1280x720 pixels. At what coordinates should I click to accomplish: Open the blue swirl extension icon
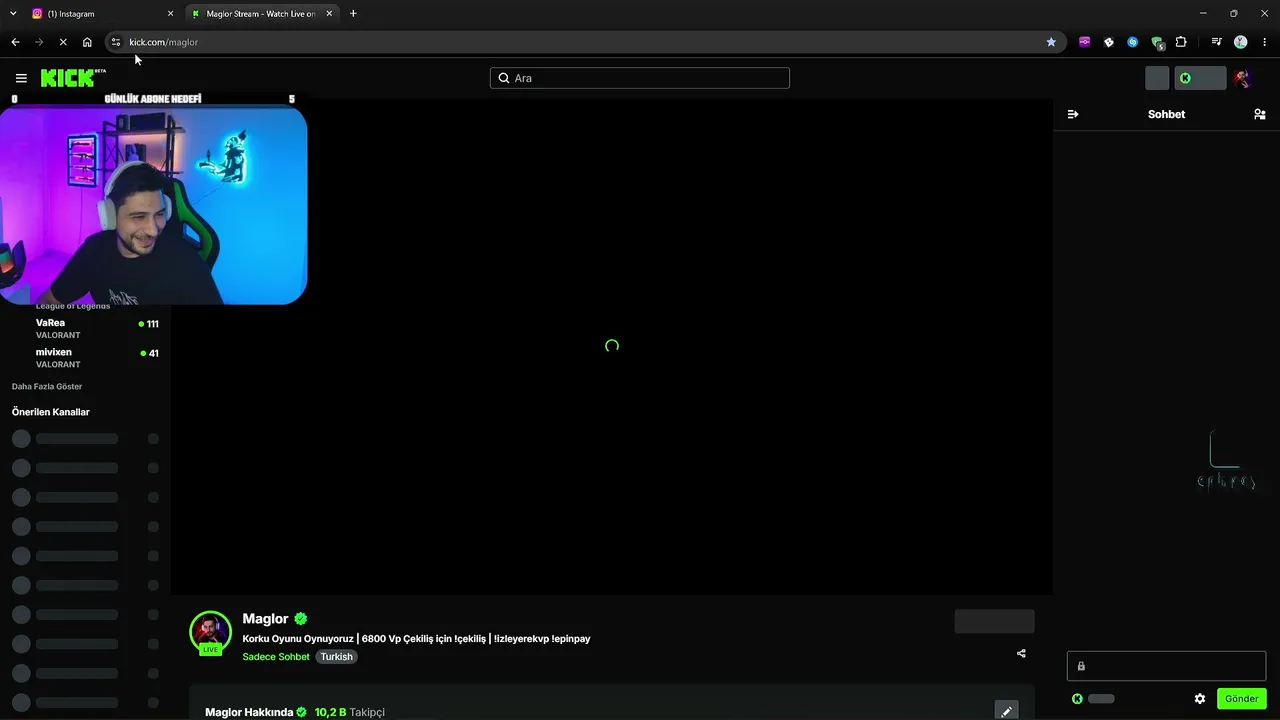(x=1133, y=42)
